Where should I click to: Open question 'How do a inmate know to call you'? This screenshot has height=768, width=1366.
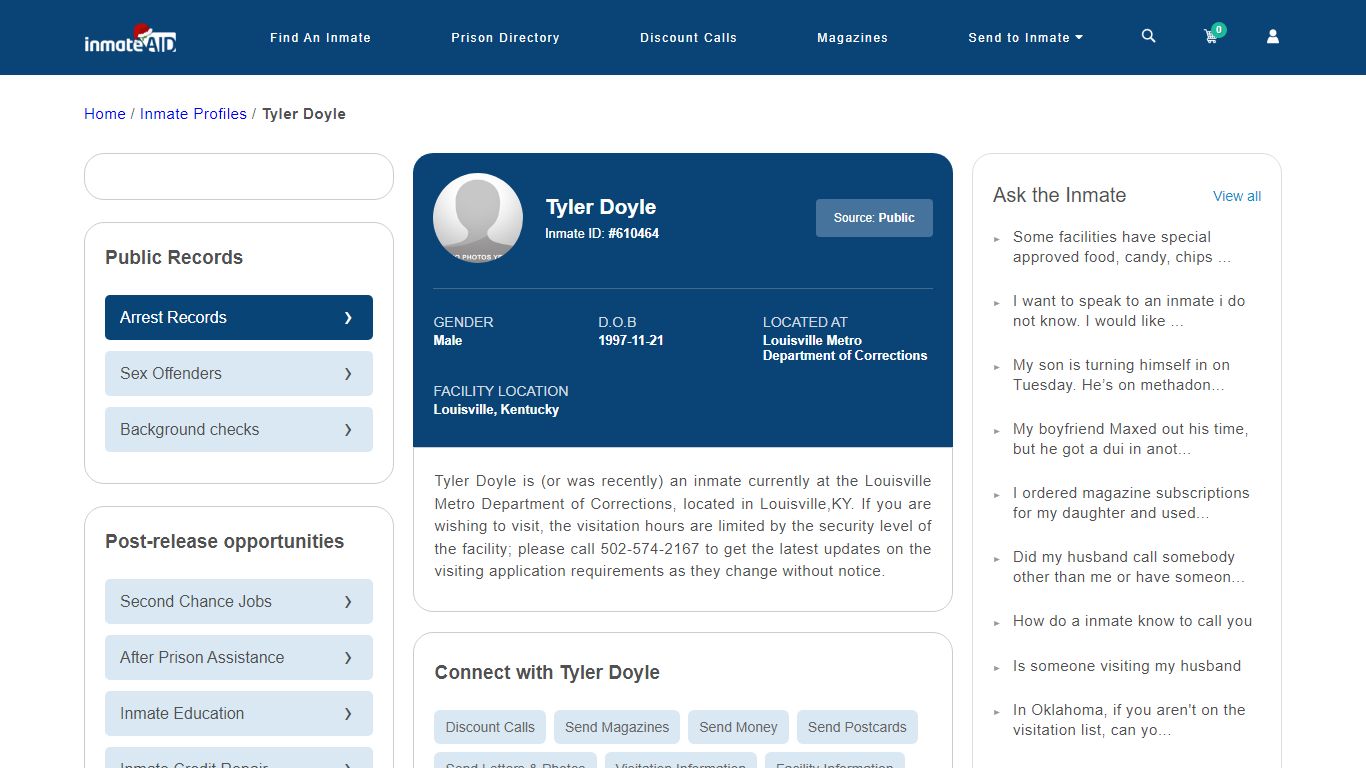pos(1132,621)
